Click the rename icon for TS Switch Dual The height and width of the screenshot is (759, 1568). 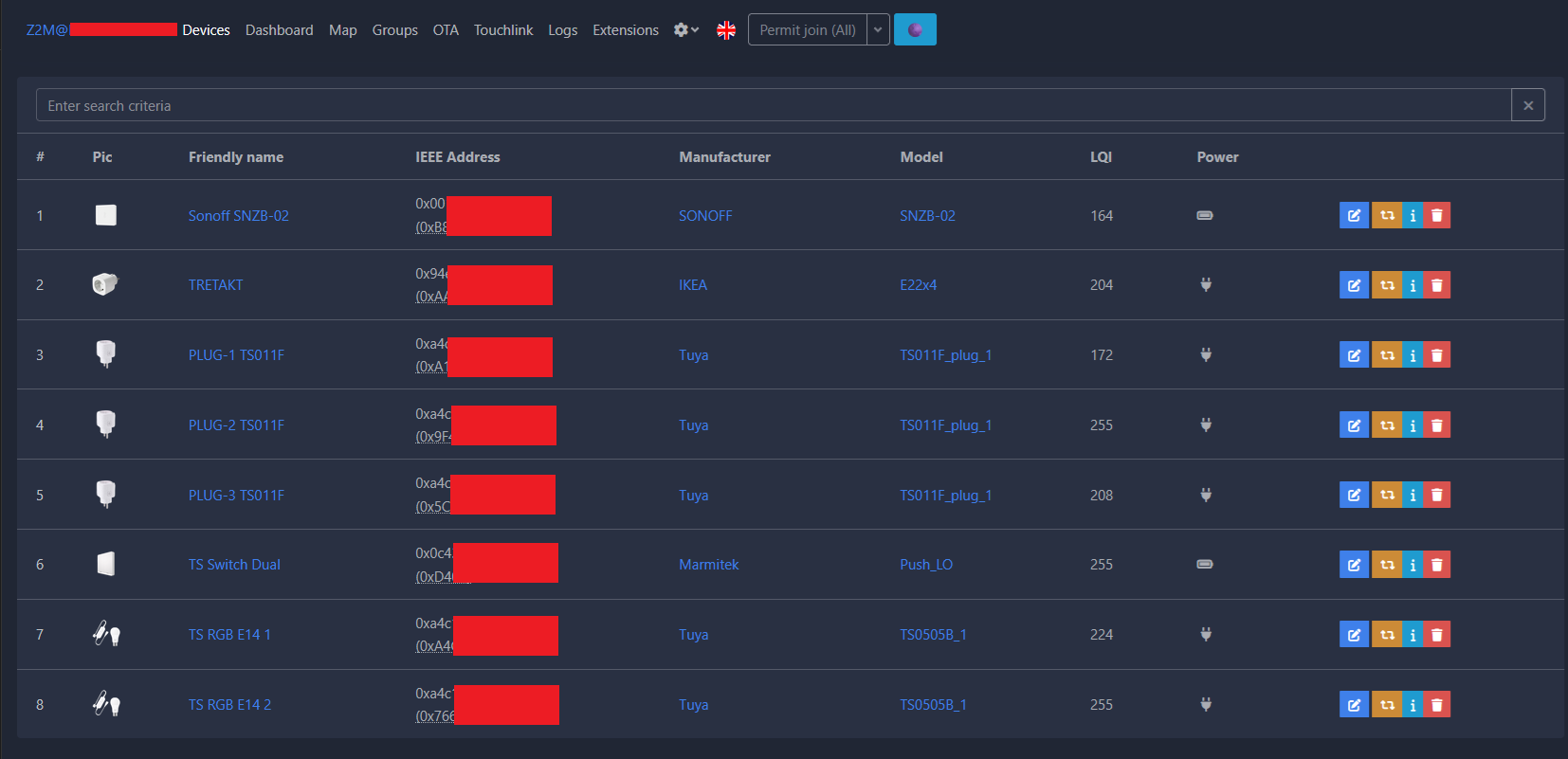click(x=1354, y=565)
